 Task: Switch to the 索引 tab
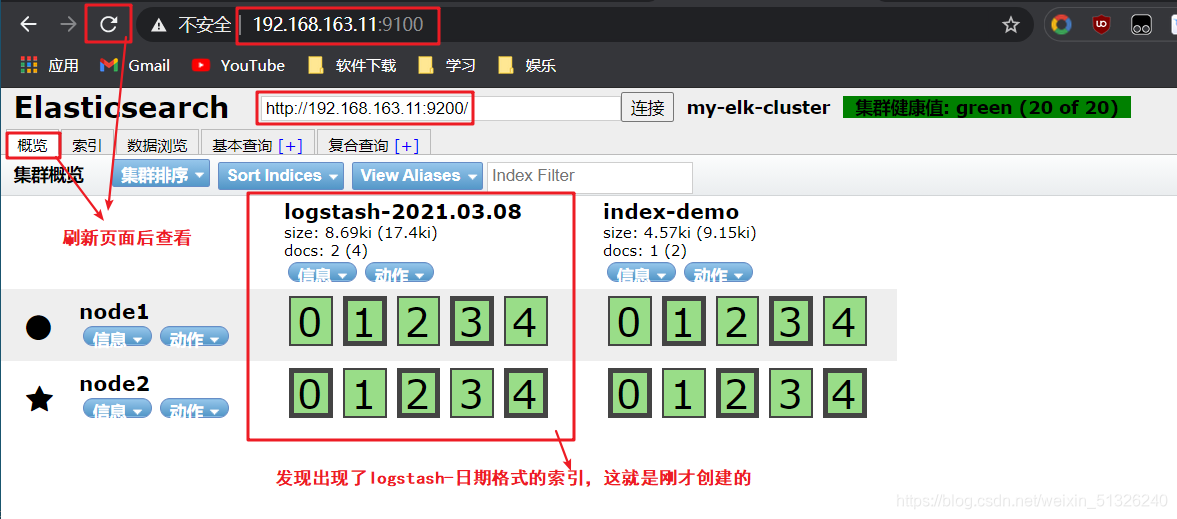(87, 145)
